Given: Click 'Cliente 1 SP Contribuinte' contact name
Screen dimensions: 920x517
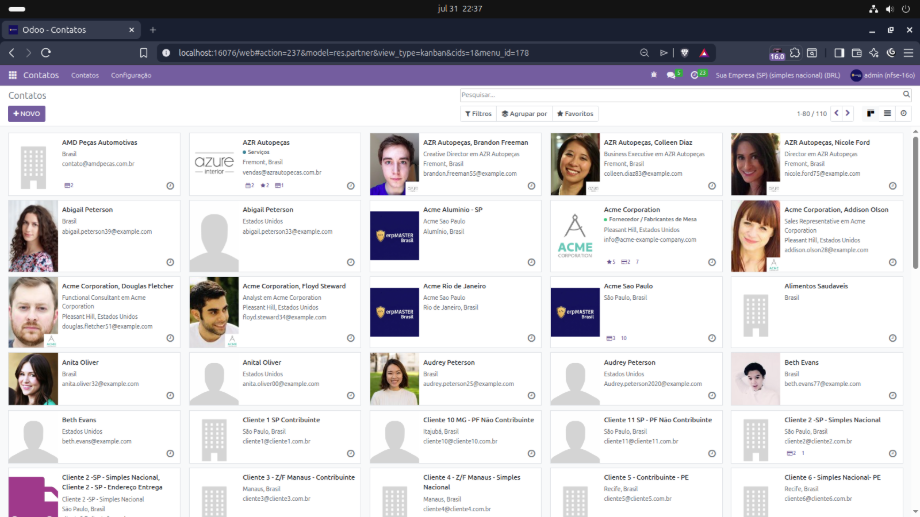Looking at the screenshot, I should [x=281, y=420].
